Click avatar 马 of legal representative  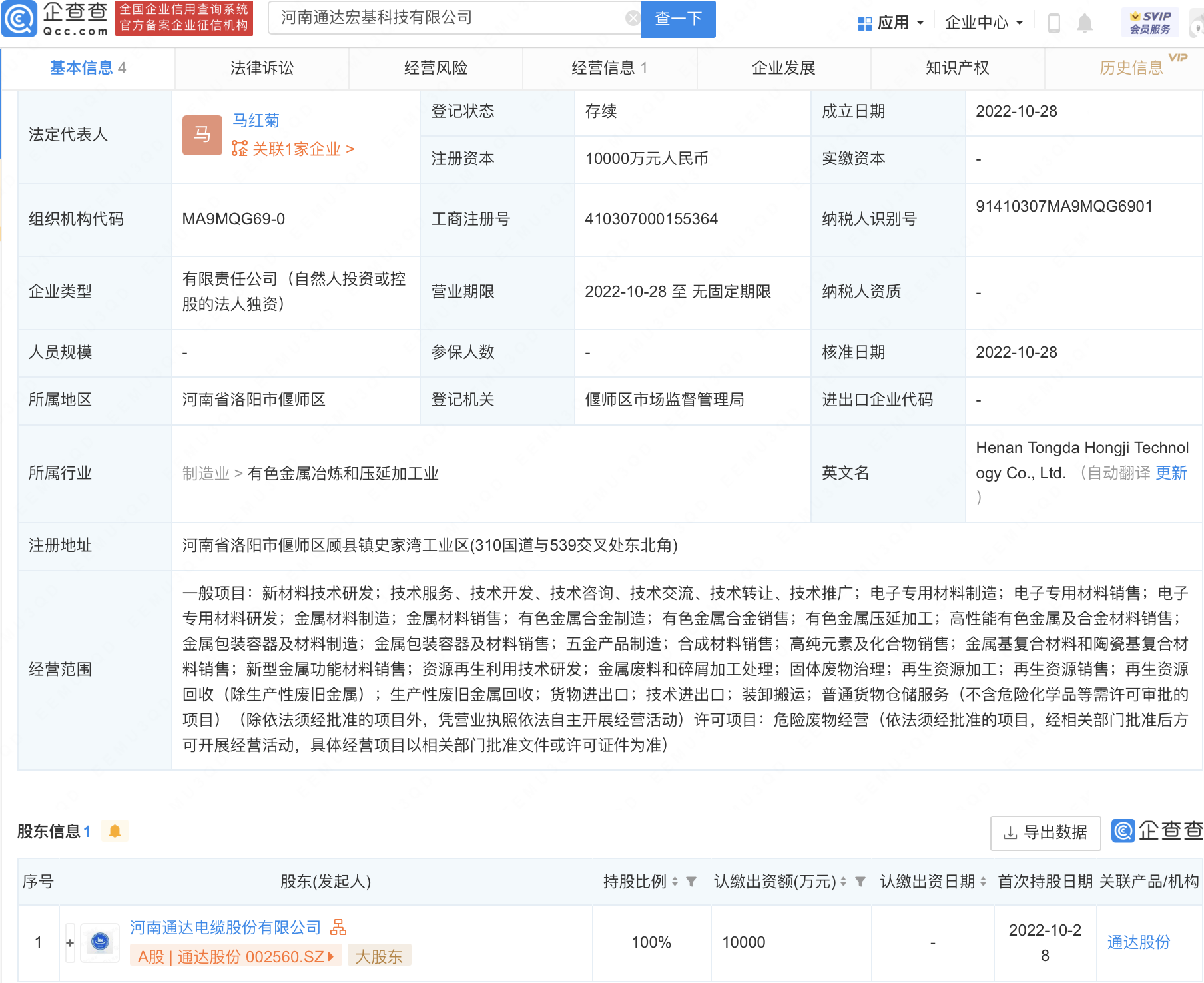pos(202,135)
